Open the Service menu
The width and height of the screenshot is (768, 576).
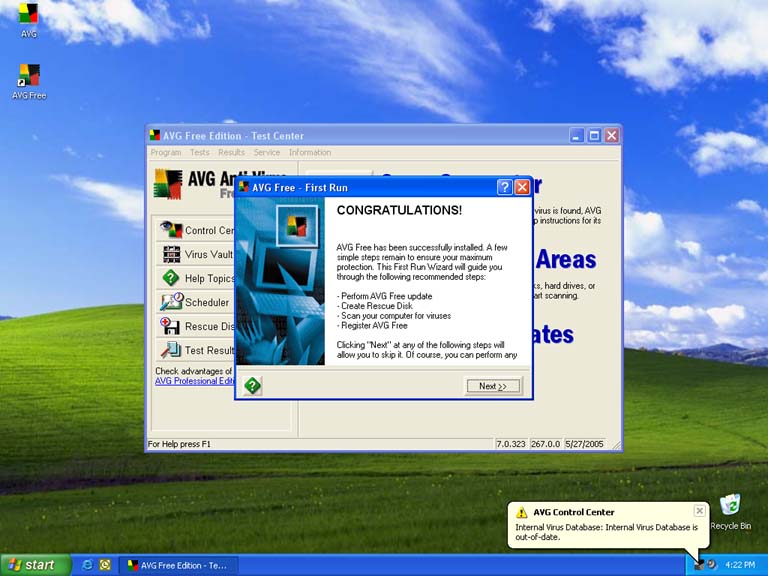pos(267,153)
